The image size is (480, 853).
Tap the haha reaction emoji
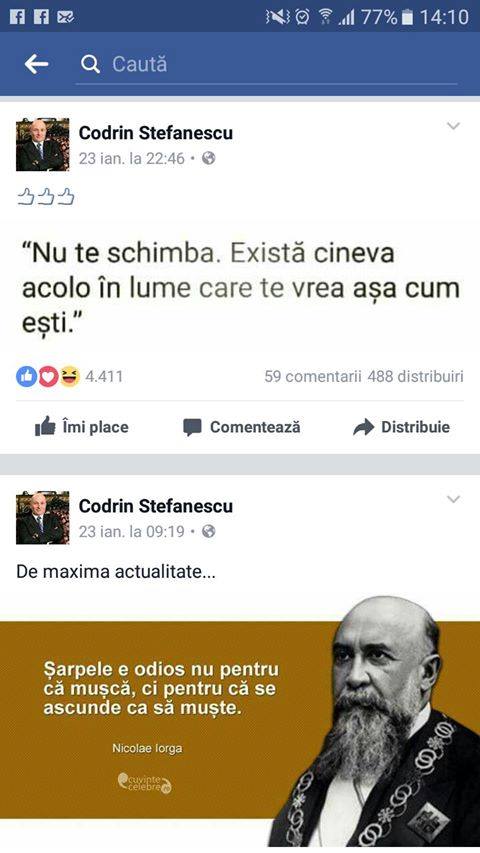69,376
